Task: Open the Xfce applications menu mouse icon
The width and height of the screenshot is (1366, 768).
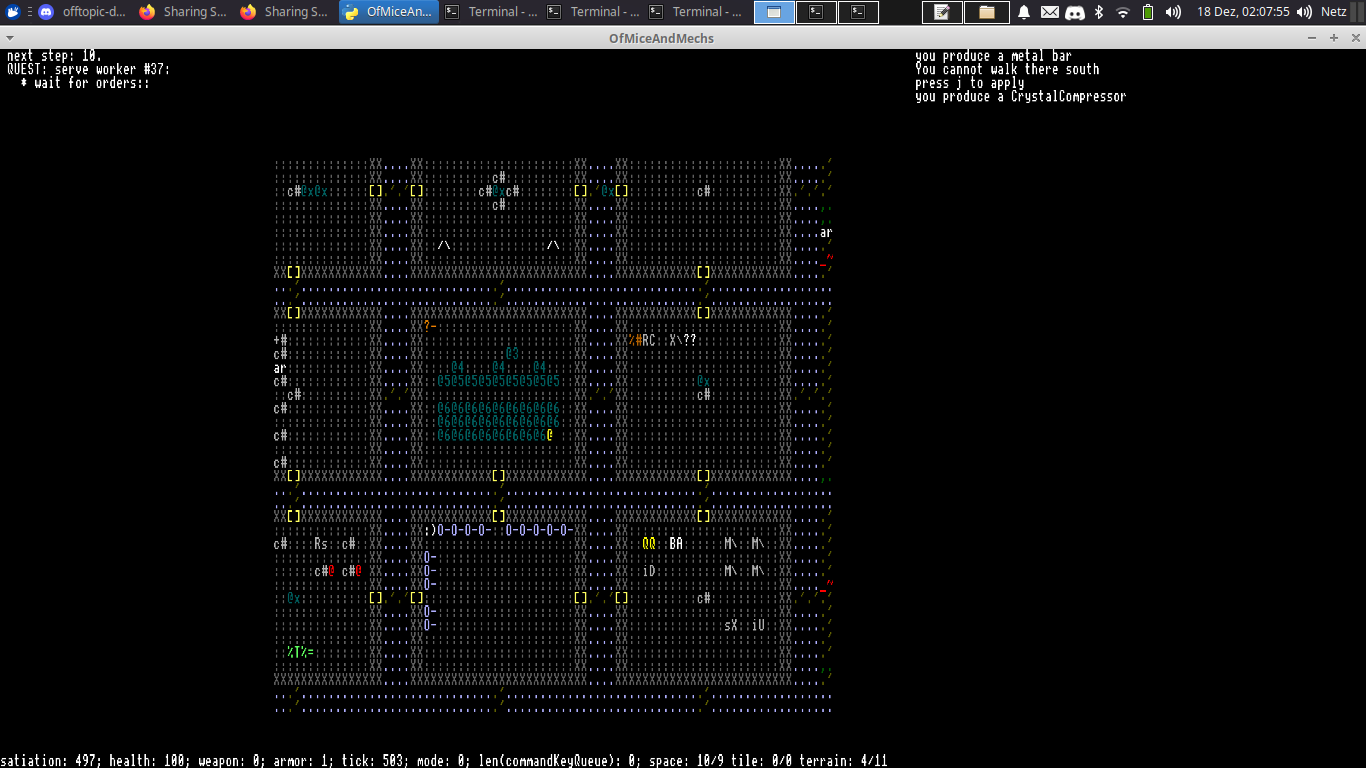Action: 14,12
